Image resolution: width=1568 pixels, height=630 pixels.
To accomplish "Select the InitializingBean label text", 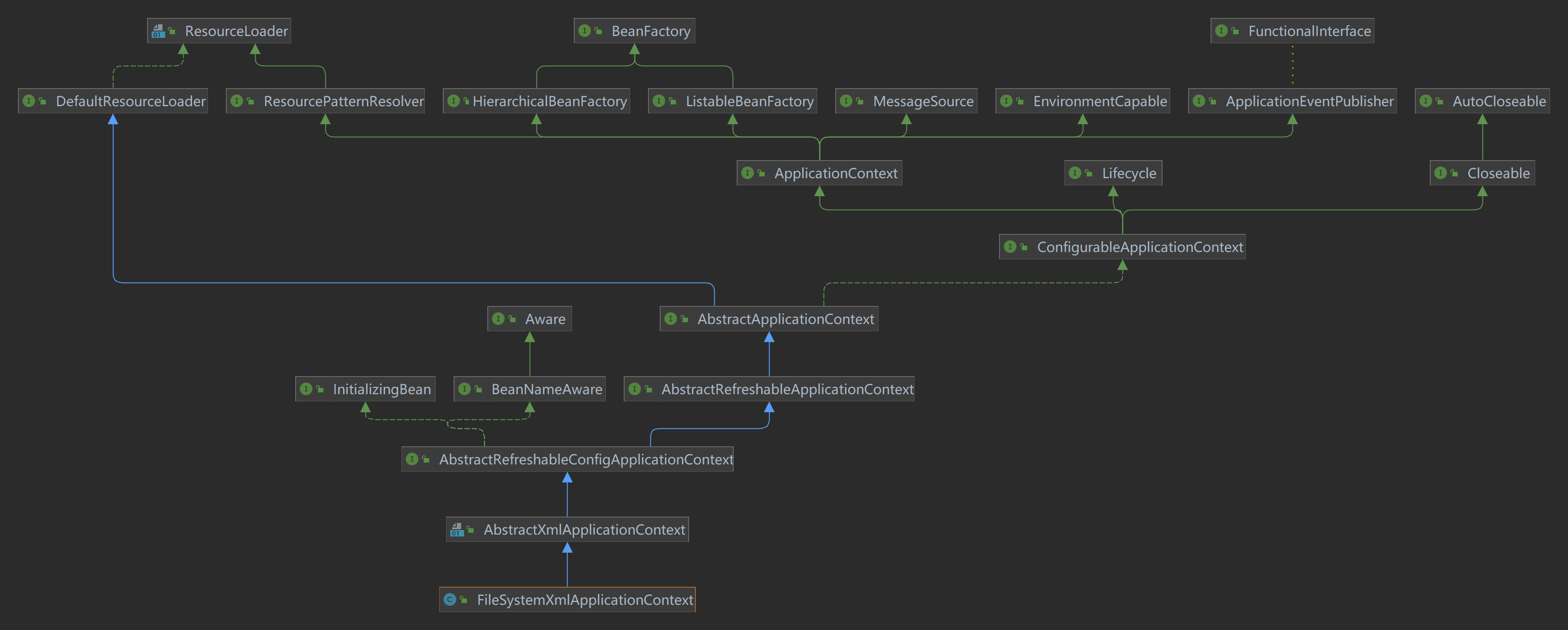I will pos(382,389).
